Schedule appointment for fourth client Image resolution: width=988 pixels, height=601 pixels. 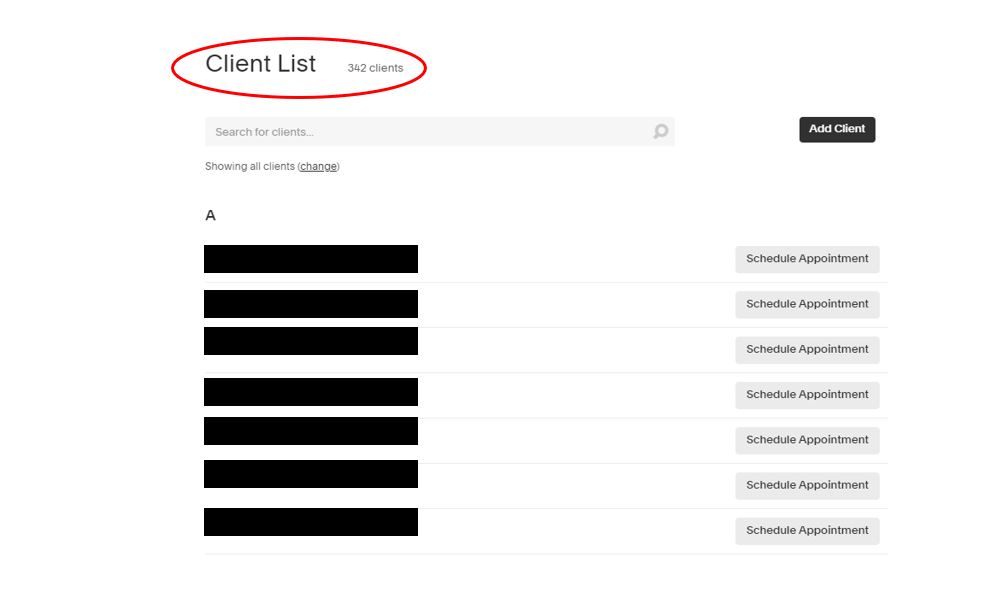coord(807,395)
